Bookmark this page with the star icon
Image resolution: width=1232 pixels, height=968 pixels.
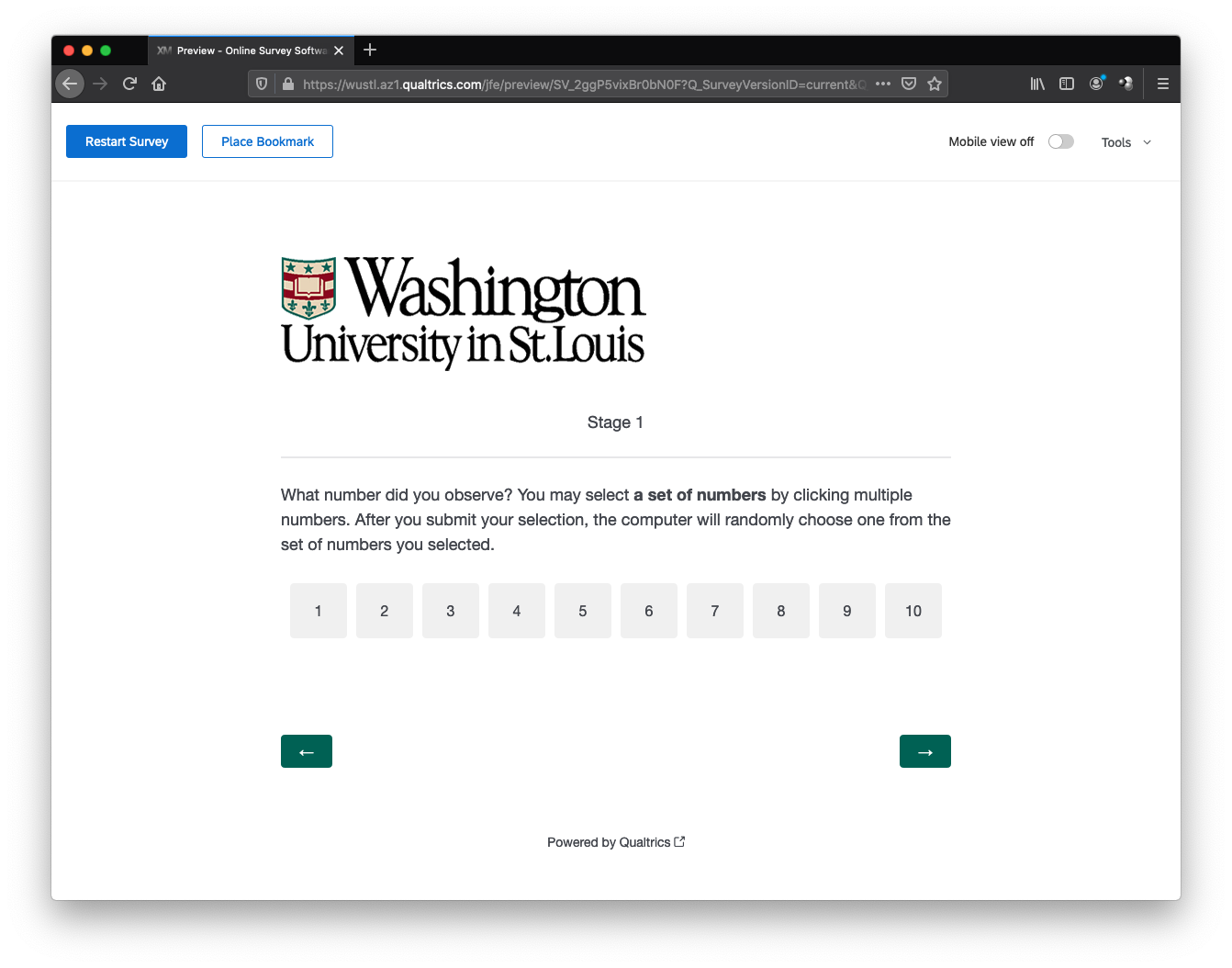pos(935,84)
